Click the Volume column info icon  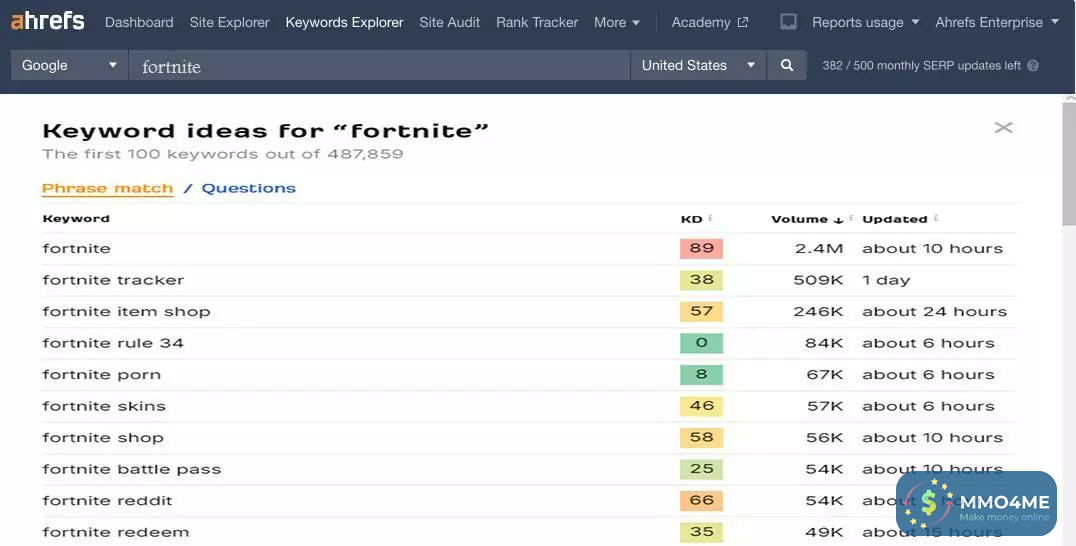pos(850,218)
